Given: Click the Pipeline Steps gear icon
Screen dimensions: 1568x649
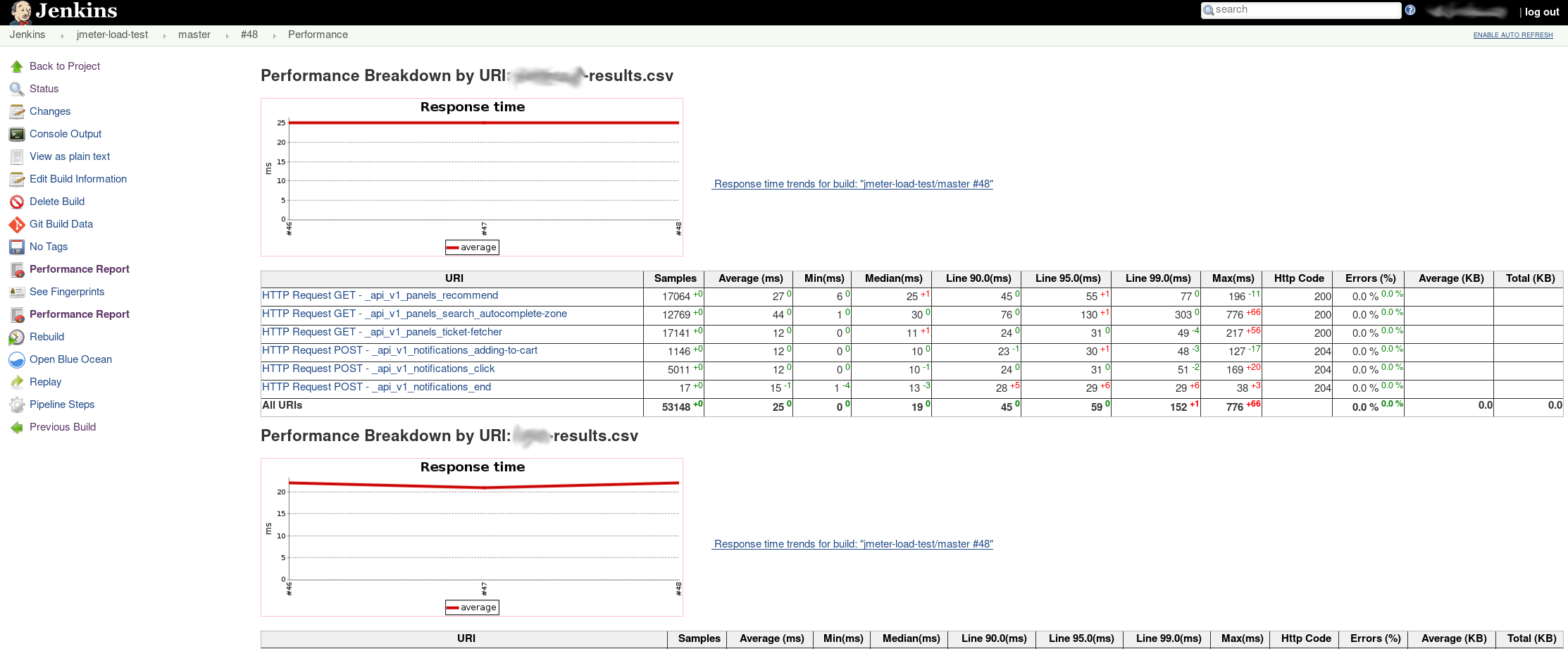Looking at the screenshot, I should coord(17,405).
